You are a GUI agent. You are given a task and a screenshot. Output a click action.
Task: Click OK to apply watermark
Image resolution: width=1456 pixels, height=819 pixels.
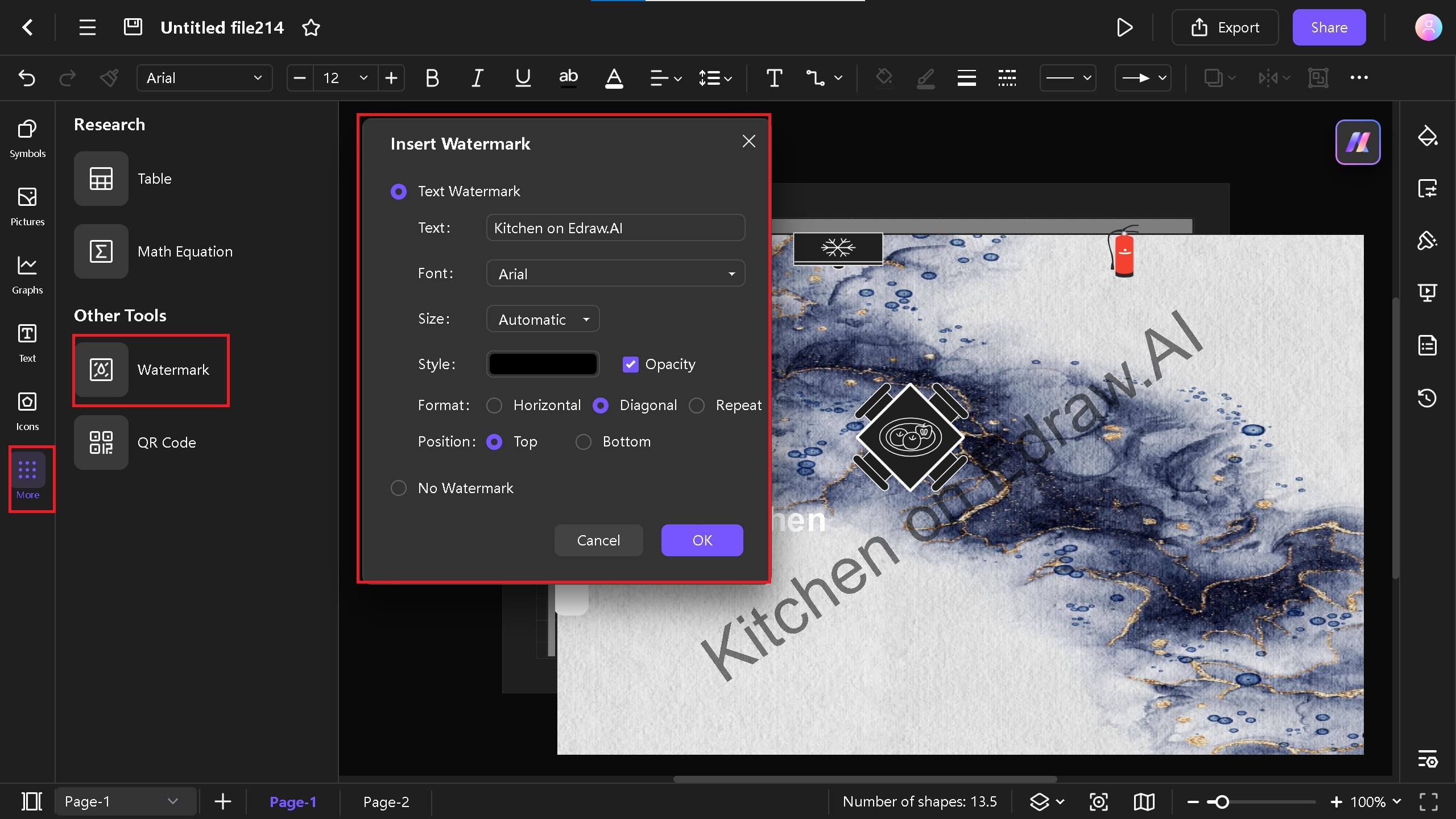[x=702, y=540]
